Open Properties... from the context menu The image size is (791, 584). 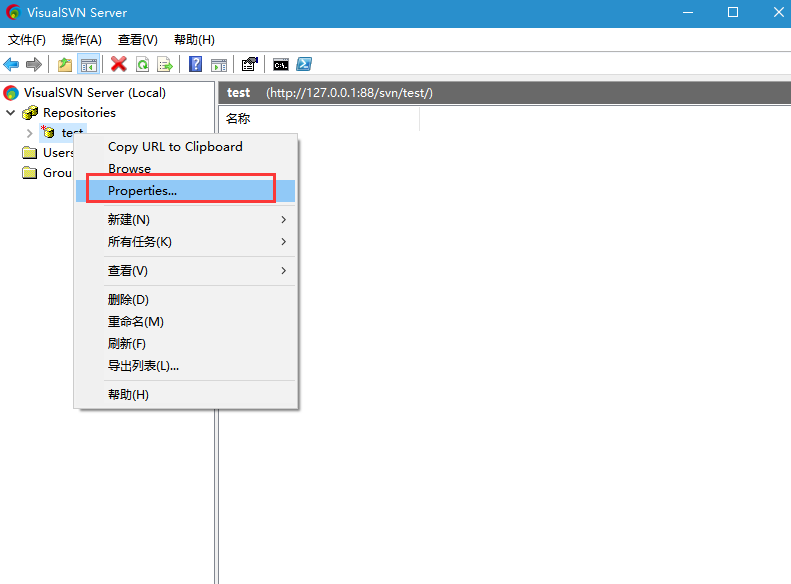pyautogui.click(x=185, y=191)
